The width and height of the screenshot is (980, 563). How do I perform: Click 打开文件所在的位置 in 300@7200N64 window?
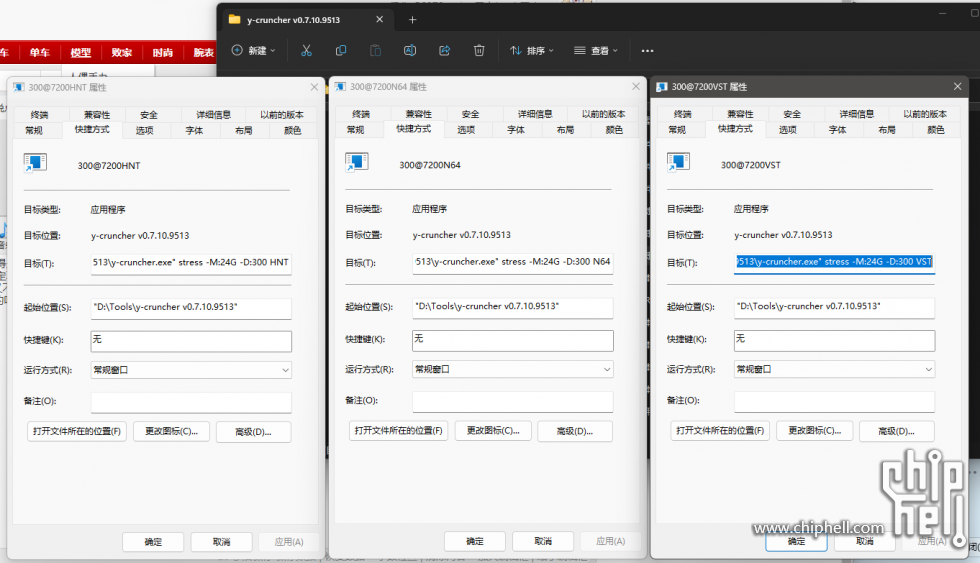click(398, 431)
